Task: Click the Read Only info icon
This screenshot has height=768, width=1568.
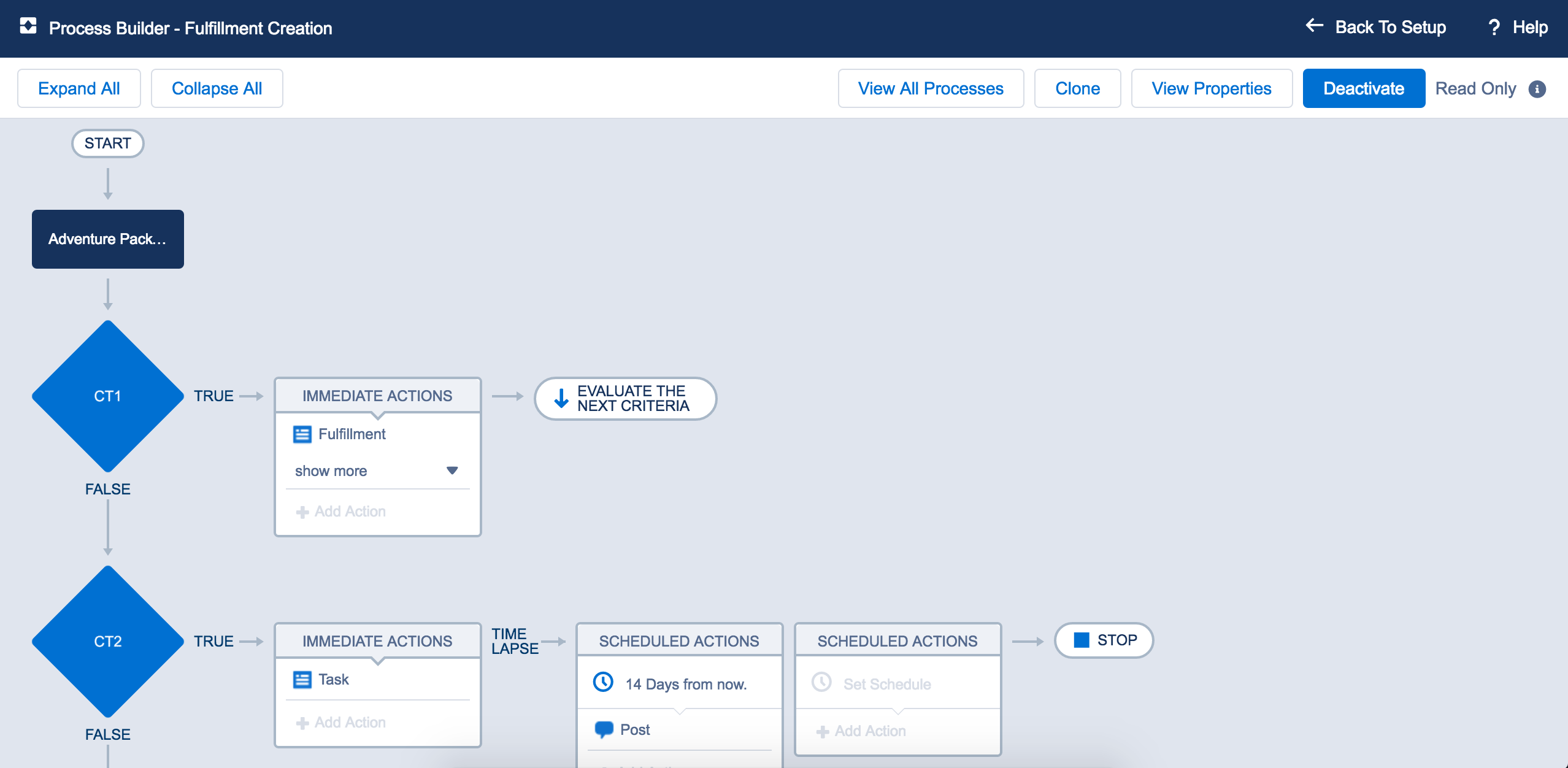Action: (1537, 89)
